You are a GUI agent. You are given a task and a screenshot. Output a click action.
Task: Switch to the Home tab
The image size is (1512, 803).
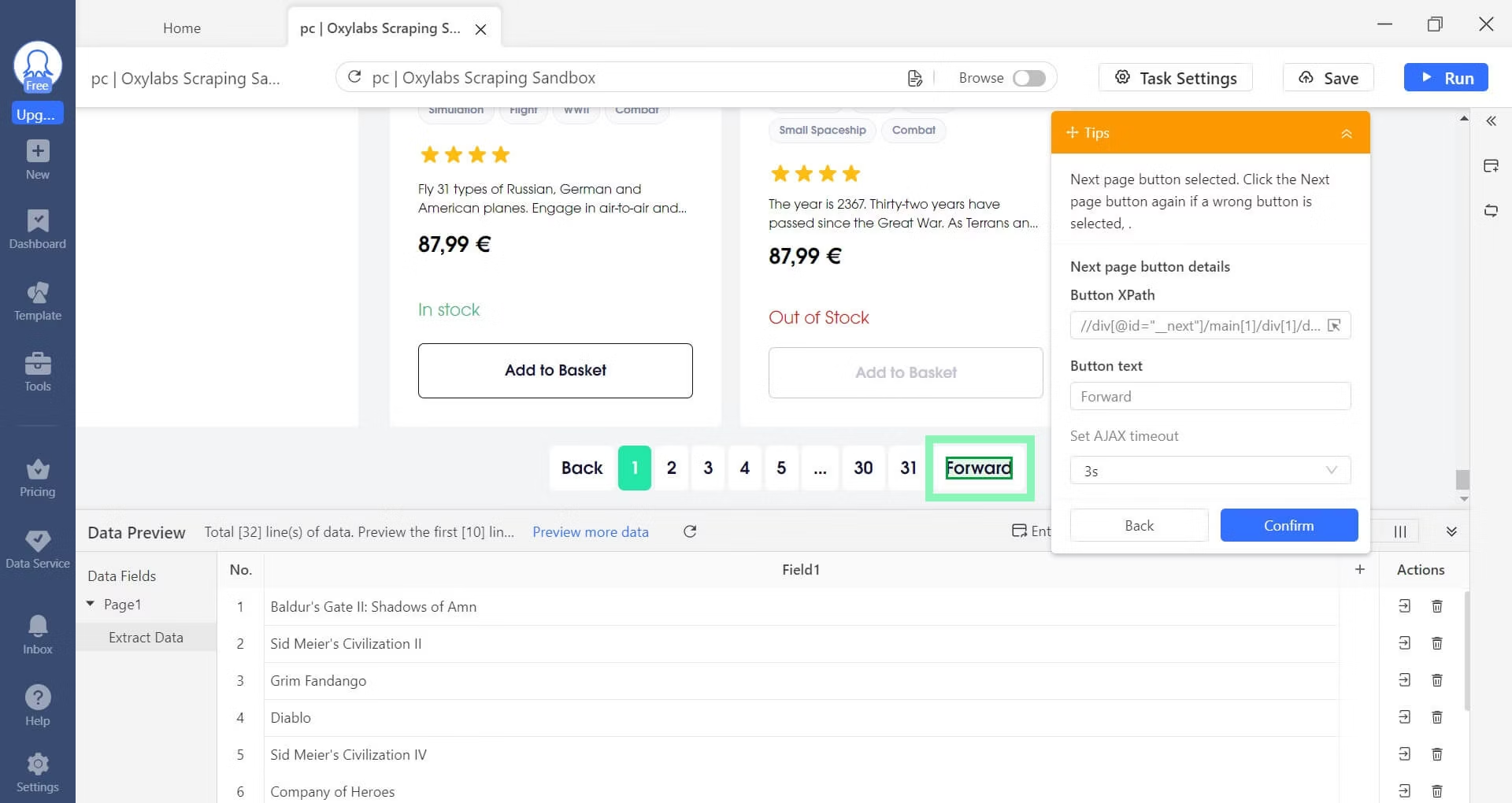(x=182, y=28)
